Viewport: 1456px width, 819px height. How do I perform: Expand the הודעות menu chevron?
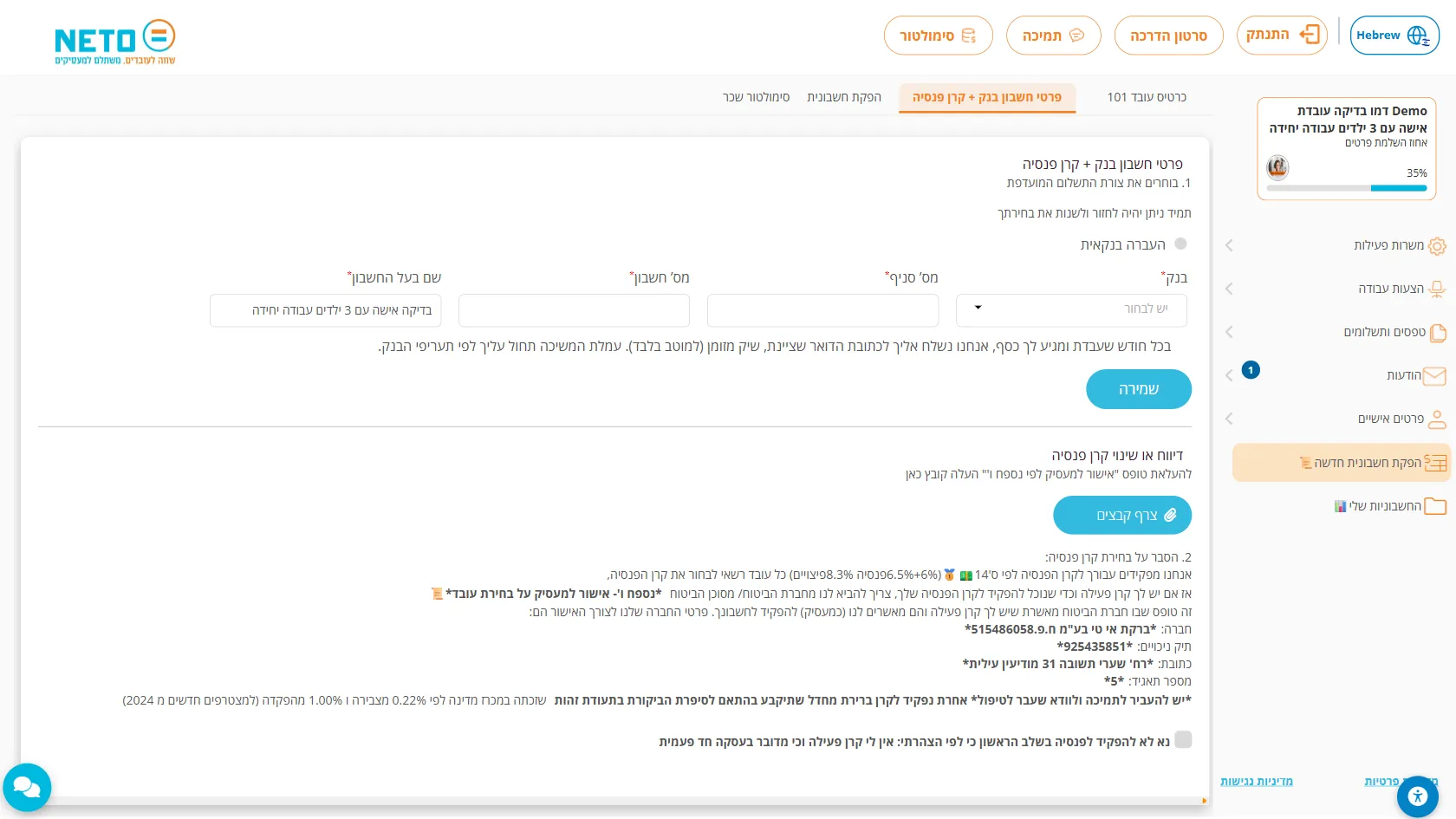point(1229,375)
